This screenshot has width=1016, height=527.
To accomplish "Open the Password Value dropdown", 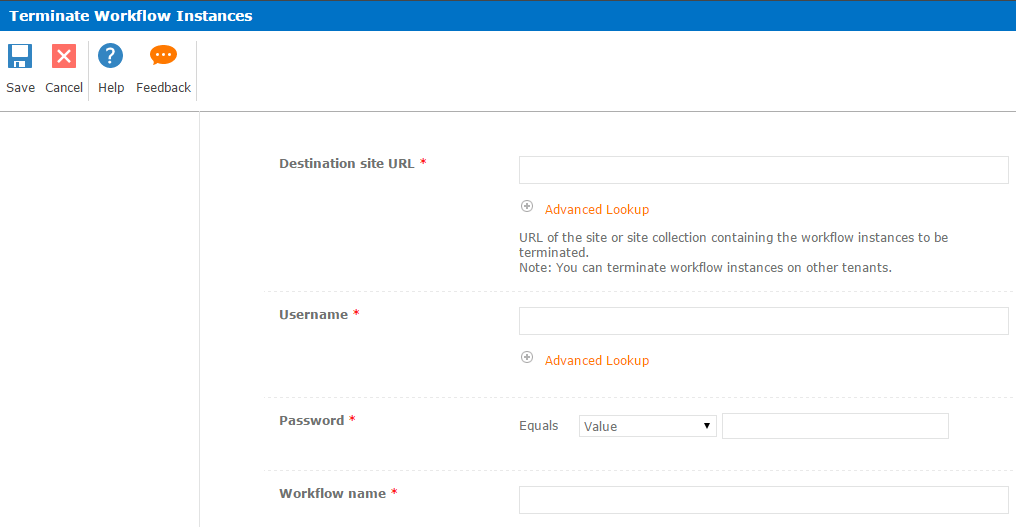I will [647, 426].
